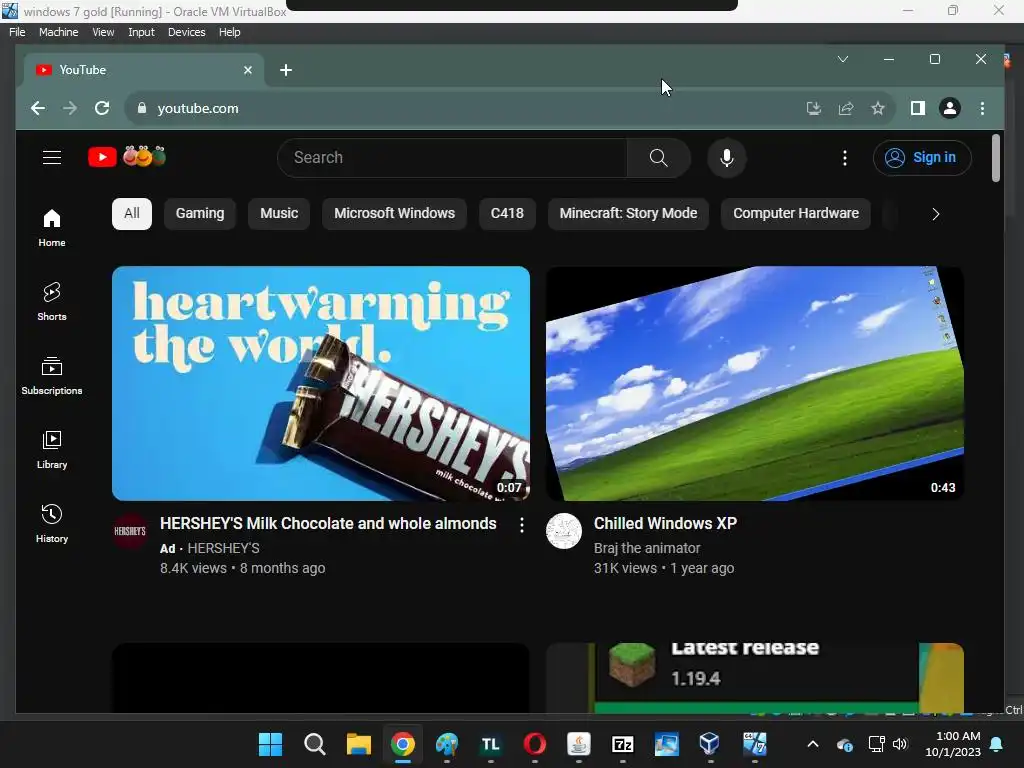
Task: View site info via the lock icon
Action: pos(142,108)
